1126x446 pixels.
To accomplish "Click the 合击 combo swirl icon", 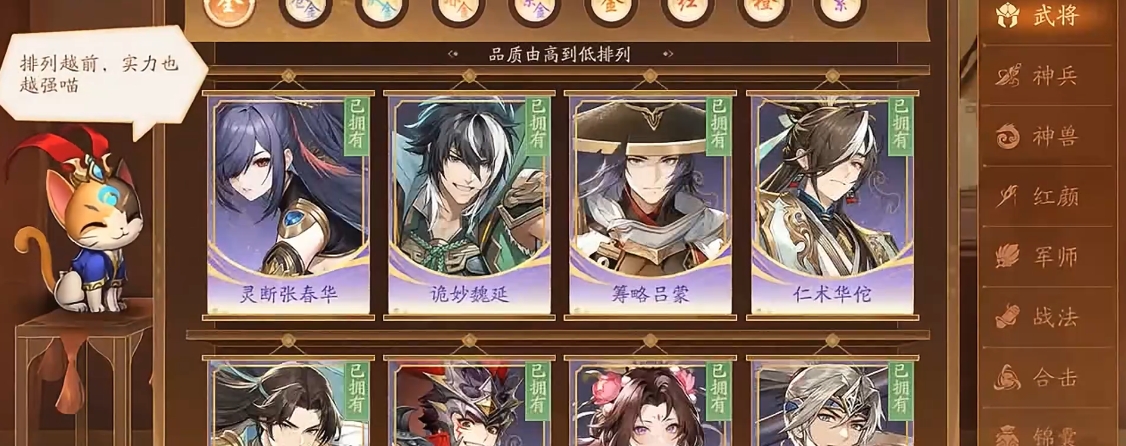I will point(1008,377).
